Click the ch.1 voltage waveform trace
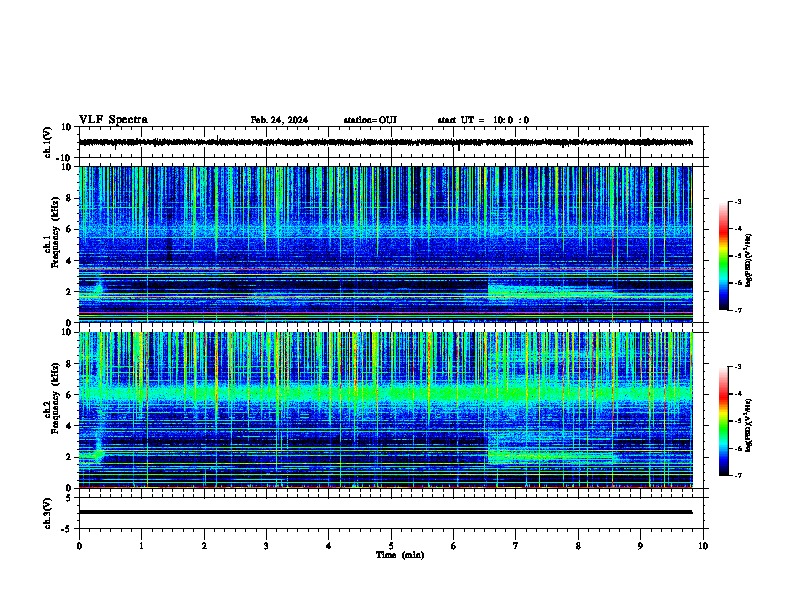 tap(385, 142)
